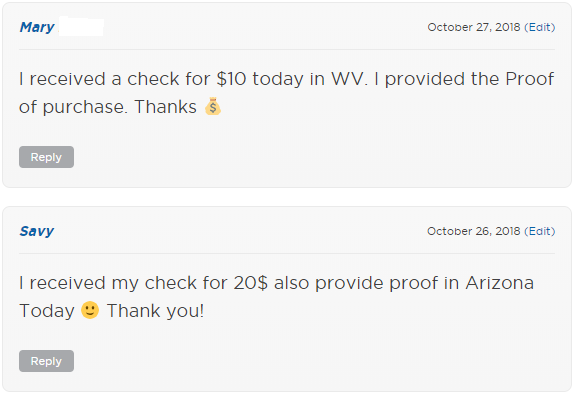Click the money bag emoji in Mary's comment
The image size is (573, 395).
coord(213,106)
